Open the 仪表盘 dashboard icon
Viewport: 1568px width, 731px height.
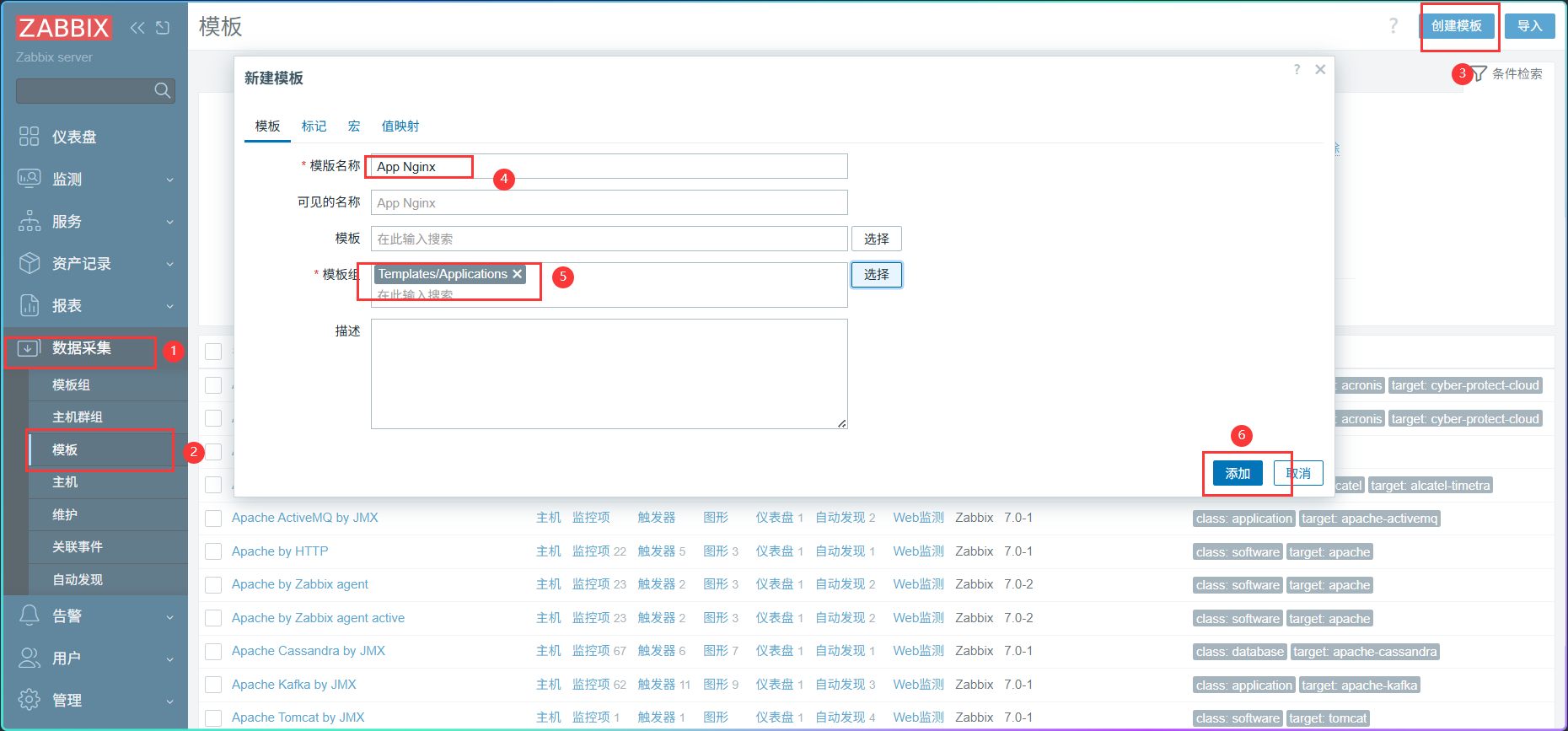point(30,137)
